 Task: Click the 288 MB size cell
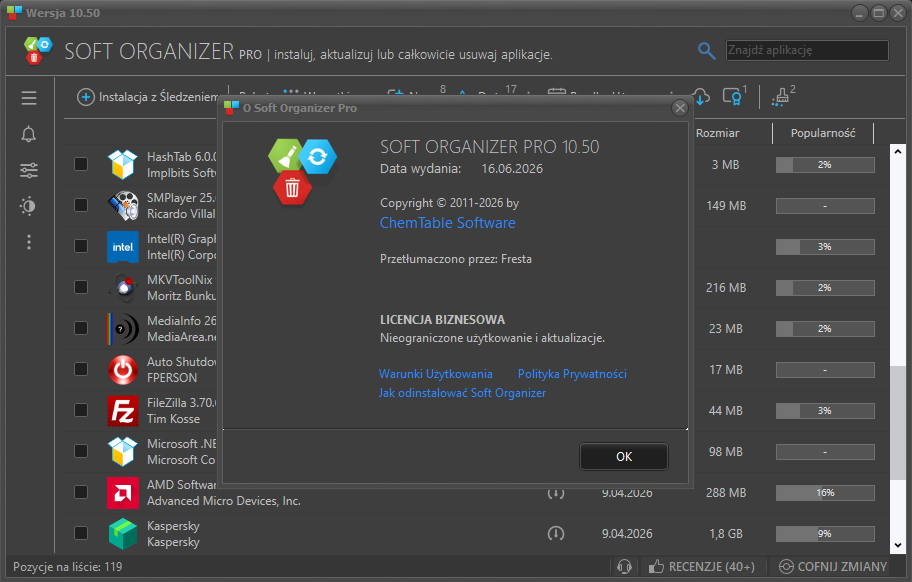[726, 492]
